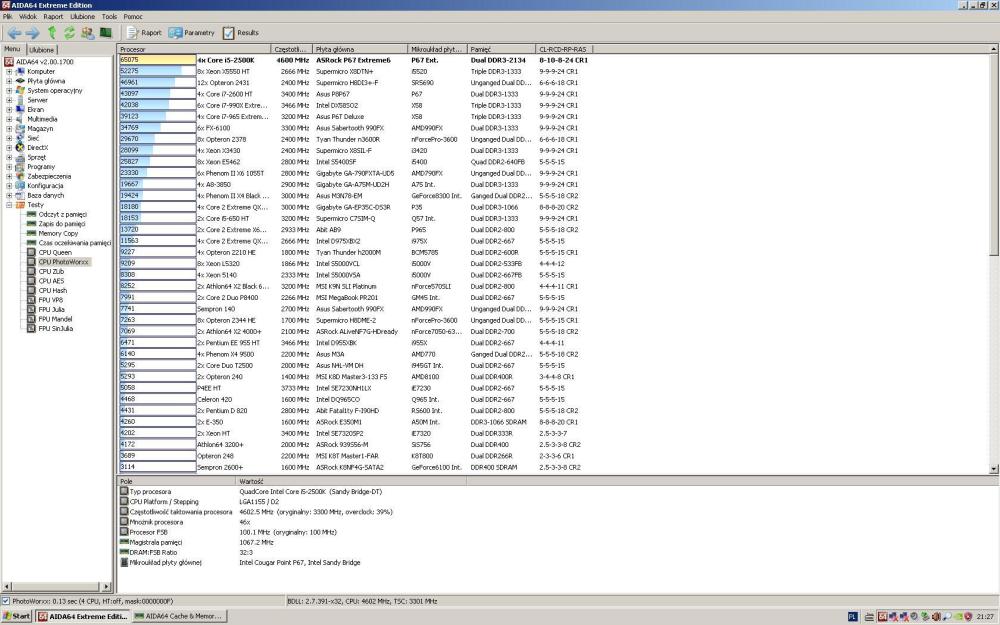The image size is (1000, 625).
Task: Open the AIDA64 system tray icon
Action: pos(882,616)
